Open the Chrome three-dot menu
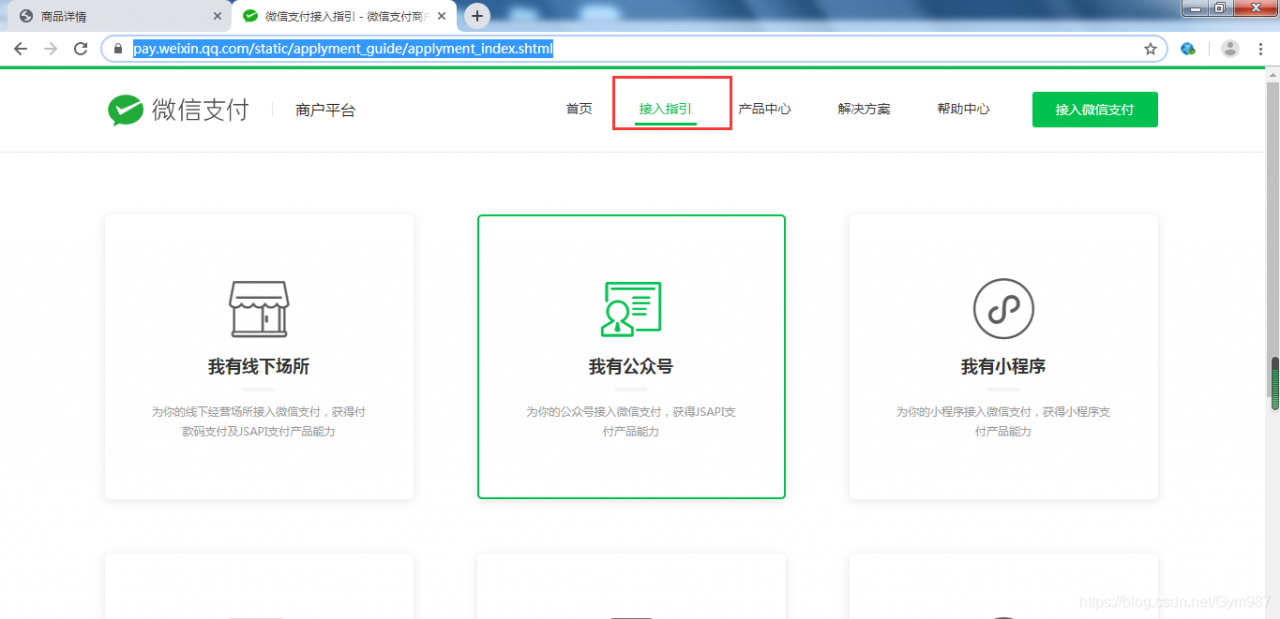The height and width of the screenshot is (619, 1280). coord(1261,48)
